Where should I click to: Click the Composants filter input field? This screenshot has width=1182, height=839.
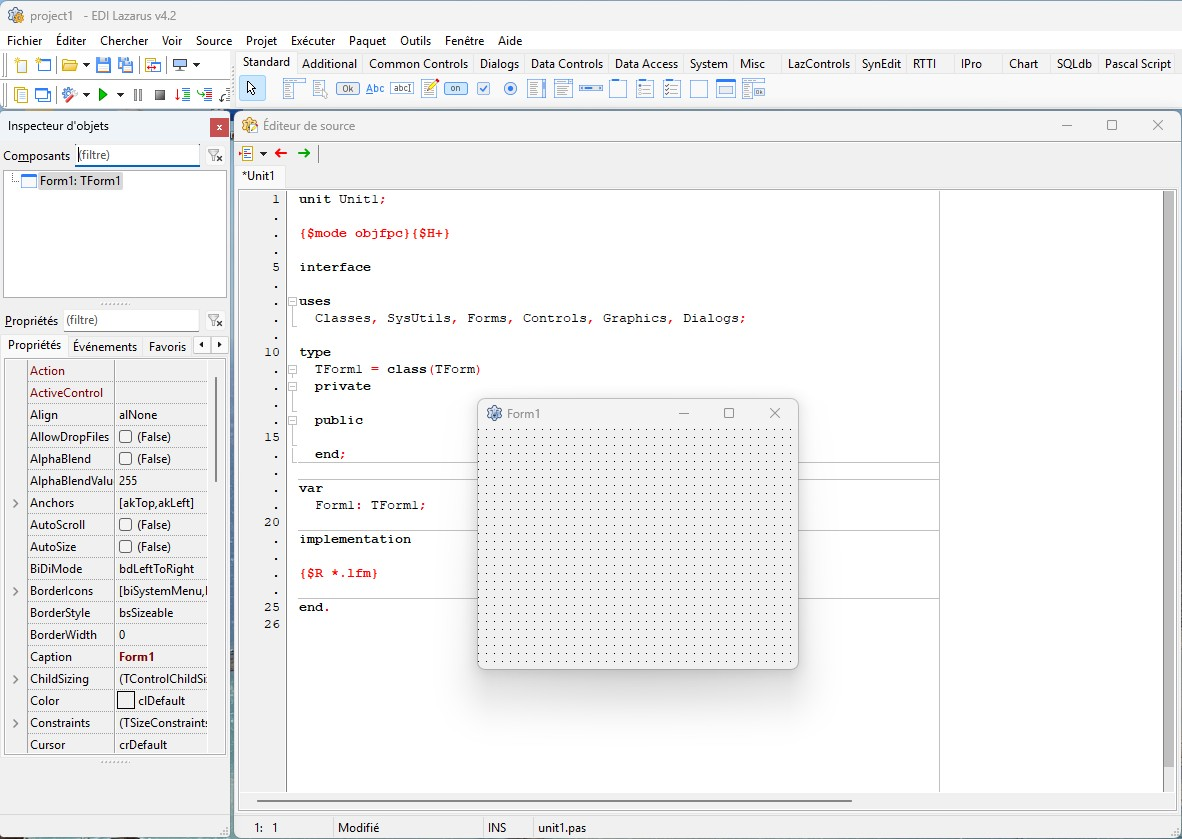(137, 155)
